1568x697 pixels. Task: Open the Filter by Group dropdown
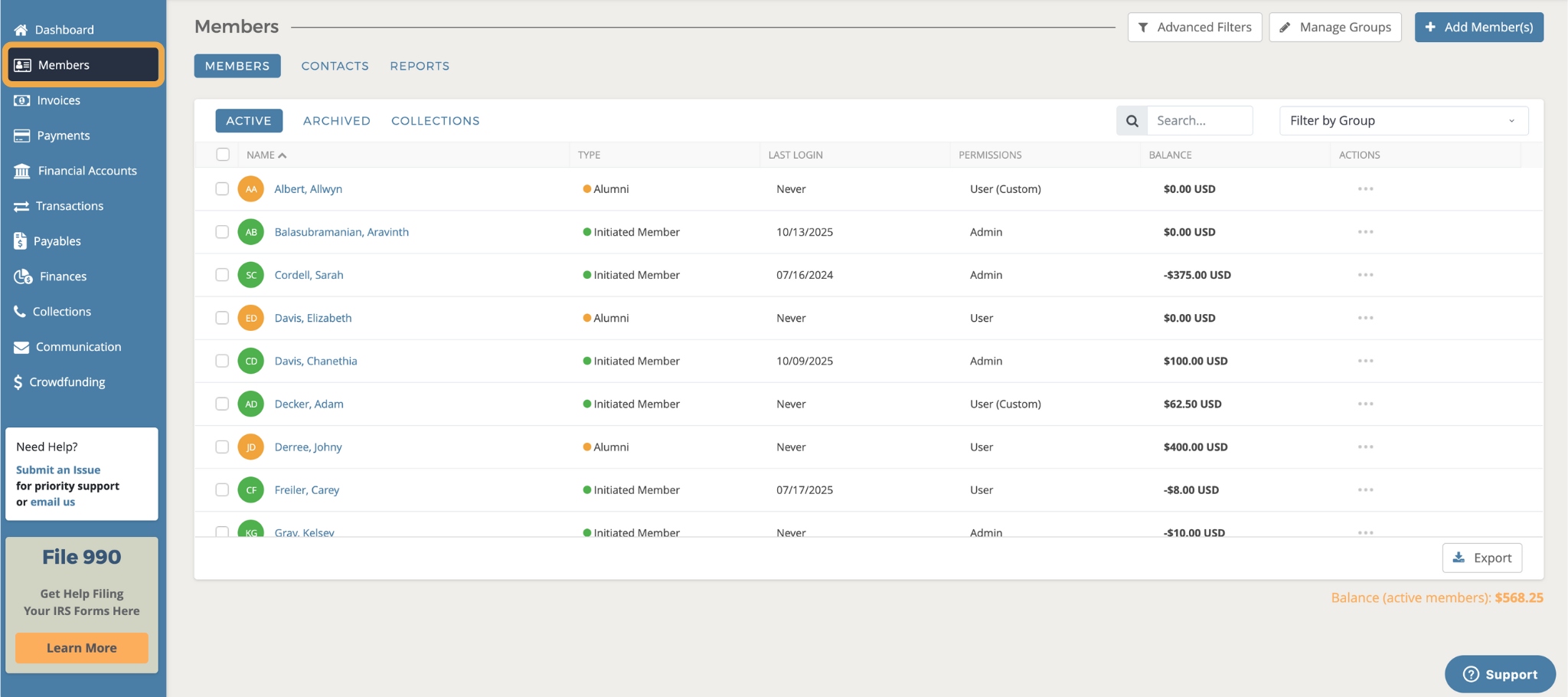[1403, 120]
